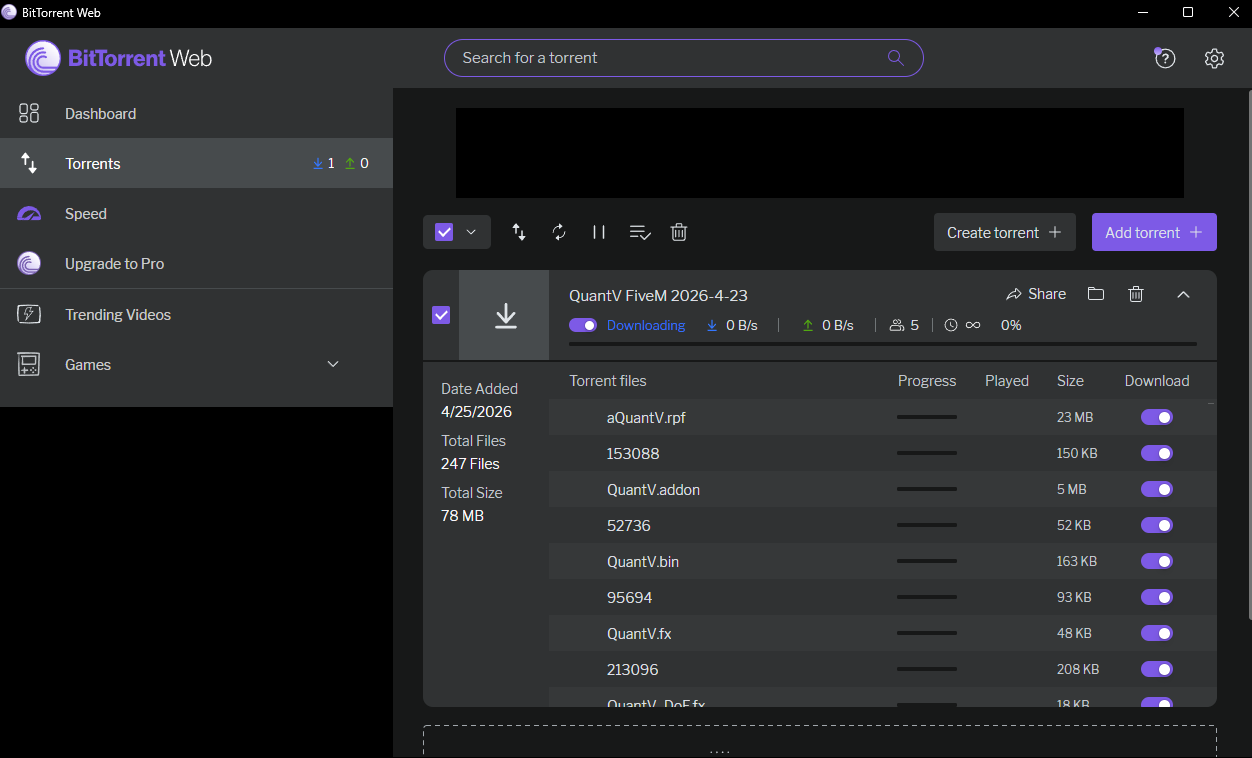This screenshot has width=1252, height=758.
Task: Disable download for QuantV.addon
Action: tap(1157, 489)
